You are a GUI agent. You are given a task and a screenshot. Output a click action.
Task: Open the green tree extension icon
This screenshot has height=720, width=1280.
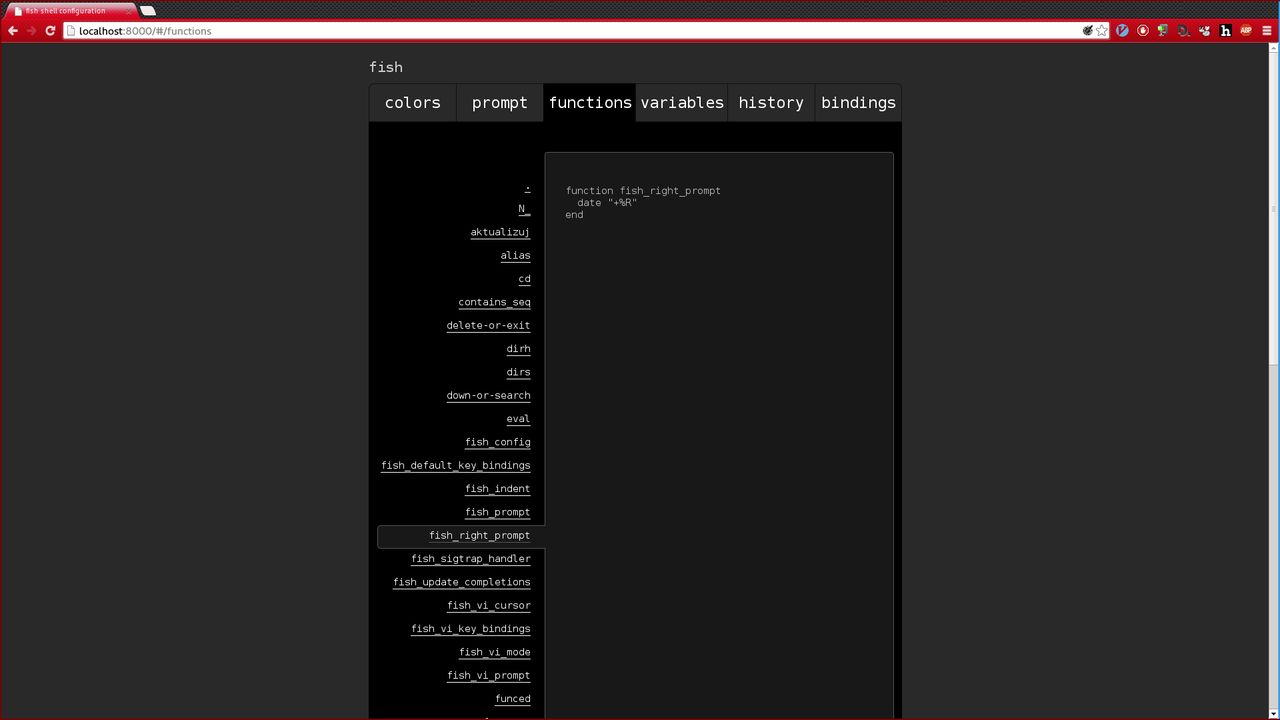pyautogui.click(x=1163, y=31)
